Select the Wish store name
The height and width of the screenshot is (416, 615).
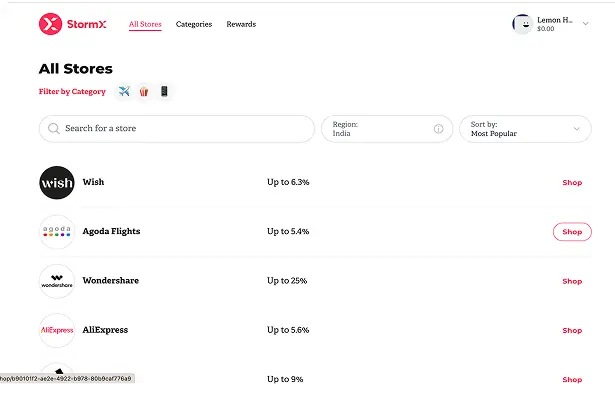pyautogui.click(x=93, y=182)
